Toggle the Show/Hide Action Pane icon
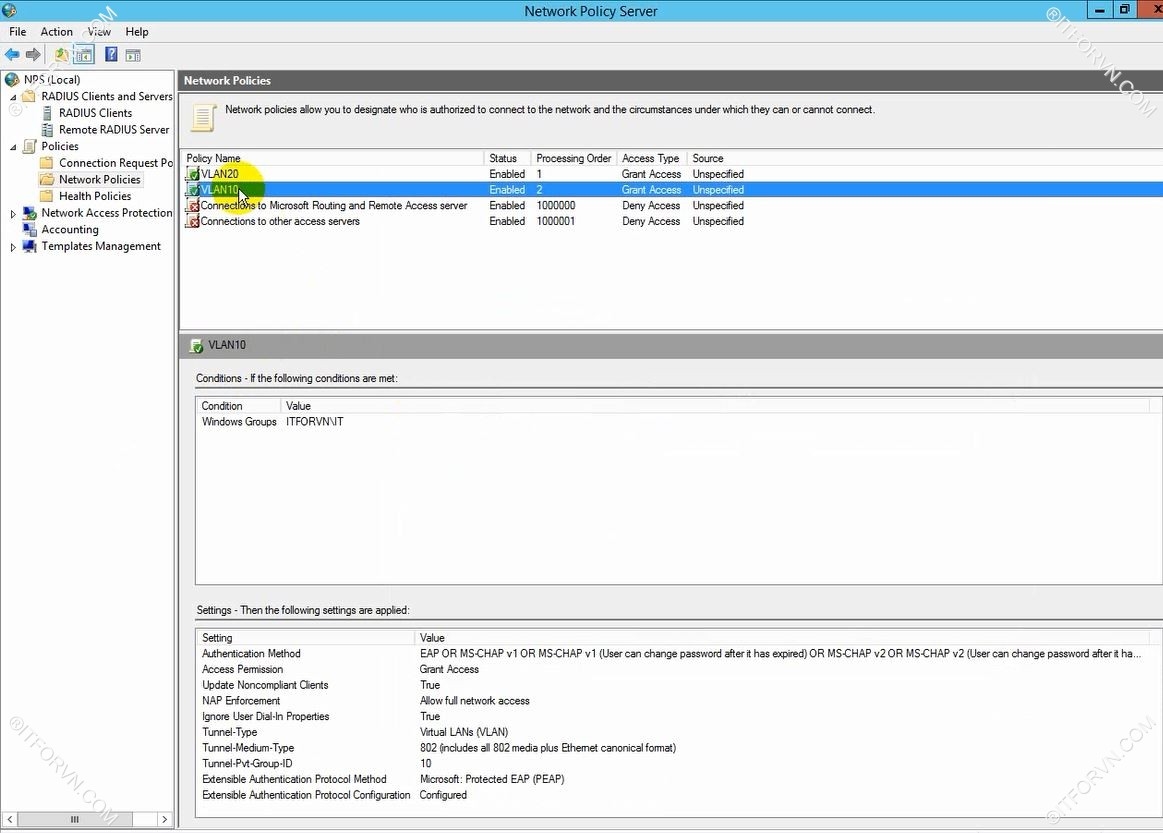The image size is (1163, 833). tap(133, 55)
